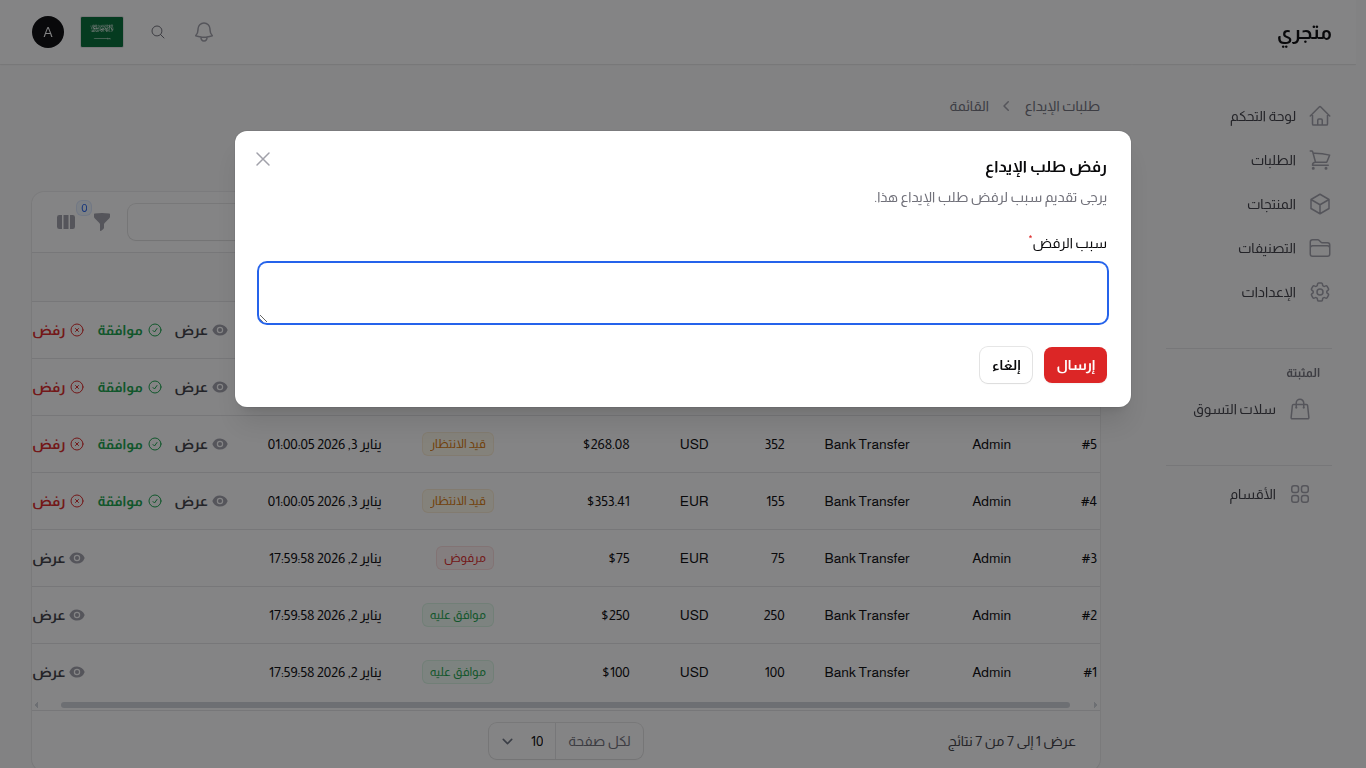Open the column visibility icon above the table
1366x768 pixels.
[x=65, y=222]
